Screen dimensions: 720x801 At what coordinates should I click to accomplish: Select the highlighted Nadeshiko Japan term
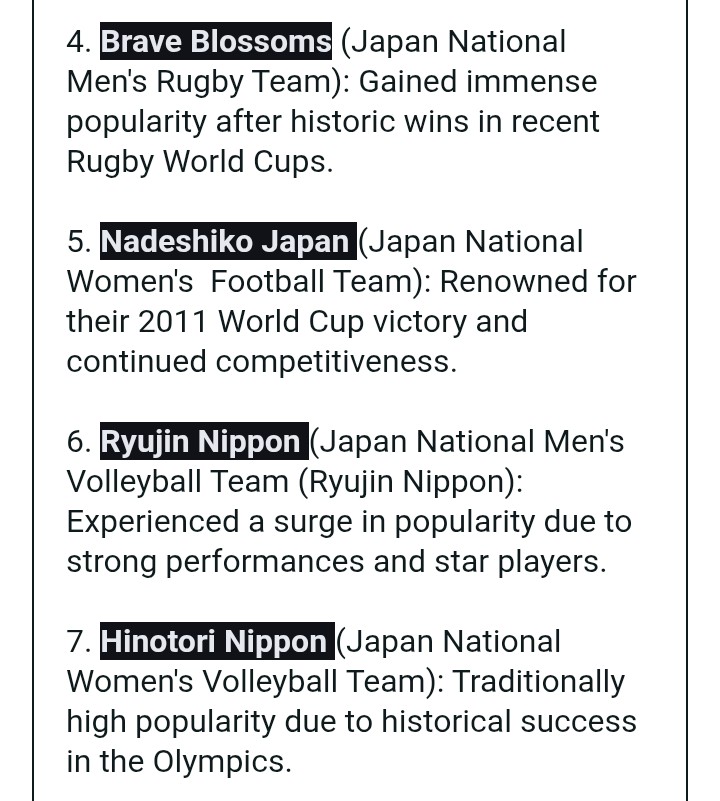tap(227, 241)
